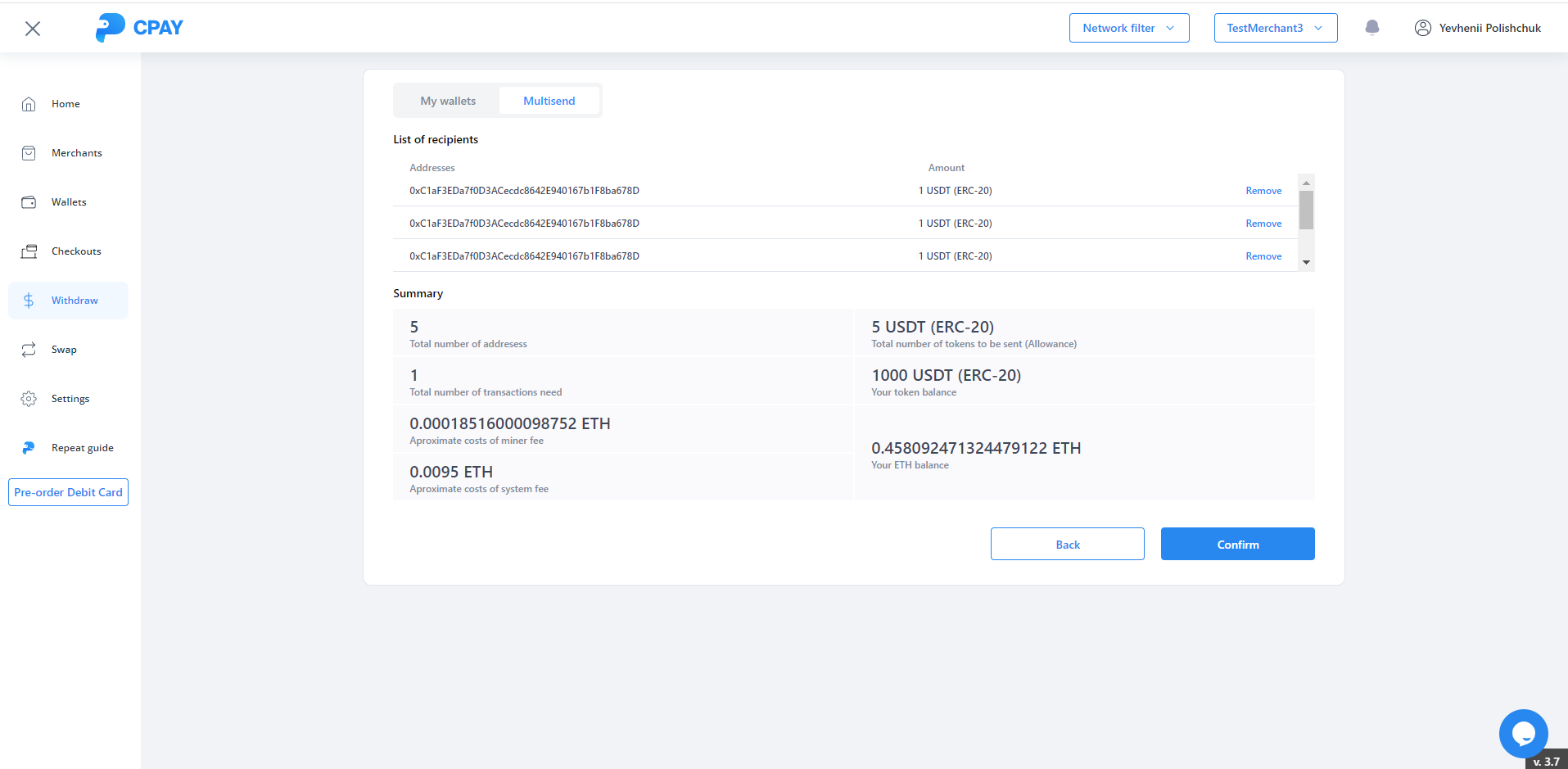Open the TestMerchant3 merchant selector

(x=1275, y=28)
